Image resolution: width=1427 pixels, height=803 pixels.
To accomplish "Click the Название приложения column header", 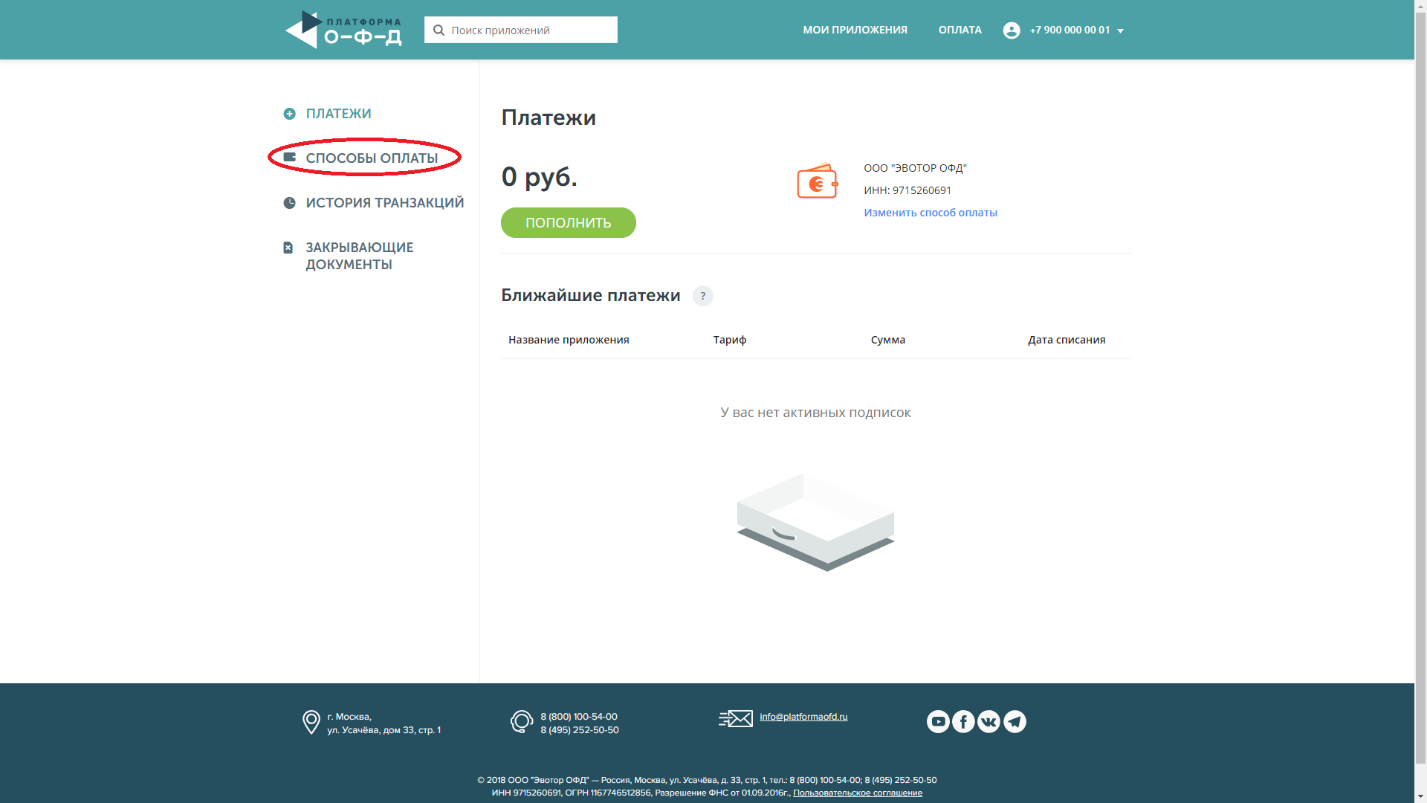I will click(x=569, y=340).
